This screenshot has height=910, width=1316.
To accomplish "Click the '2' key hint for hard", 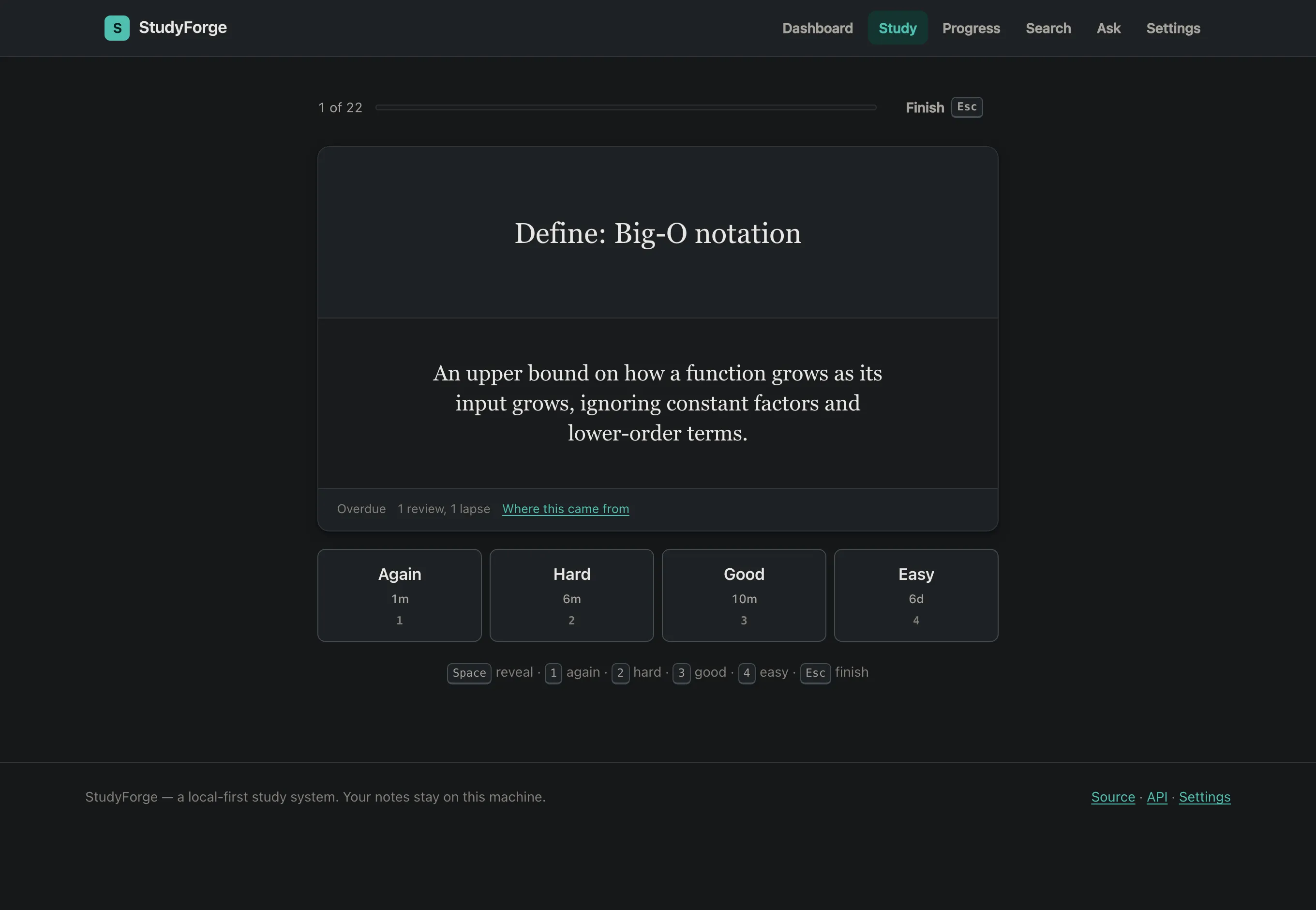I will (620, 673).
